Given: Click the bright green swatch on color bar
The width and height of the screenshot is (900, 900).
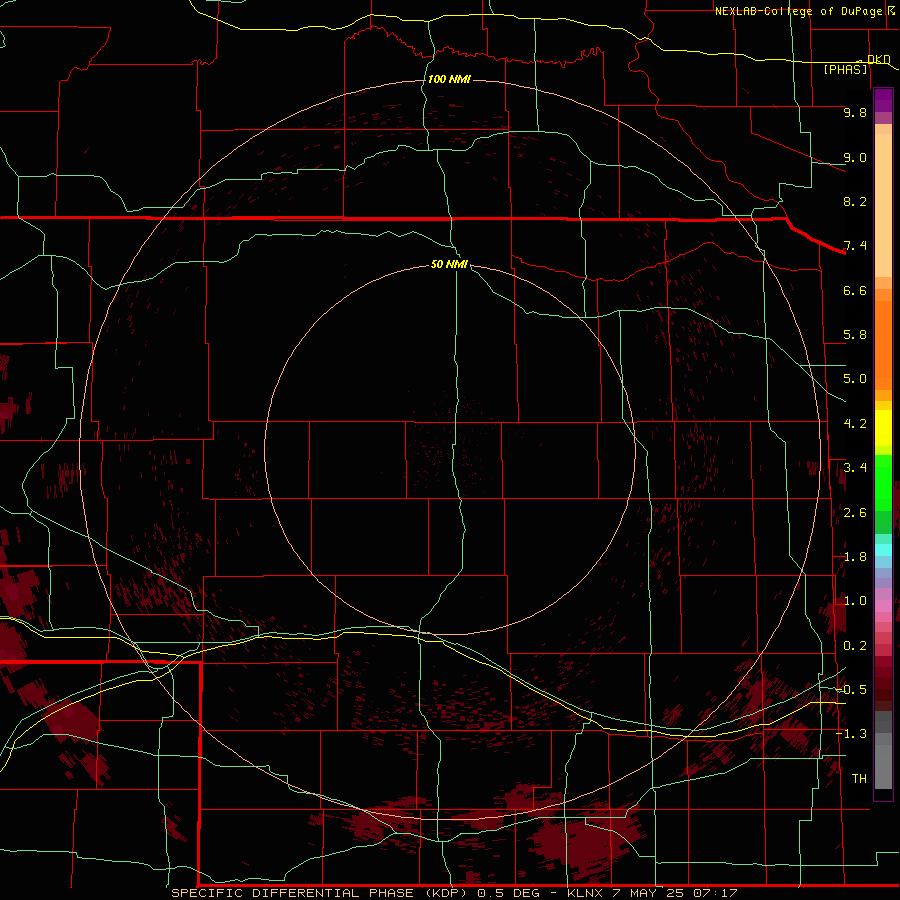Looking at the screenshot, I should [883, 482].
